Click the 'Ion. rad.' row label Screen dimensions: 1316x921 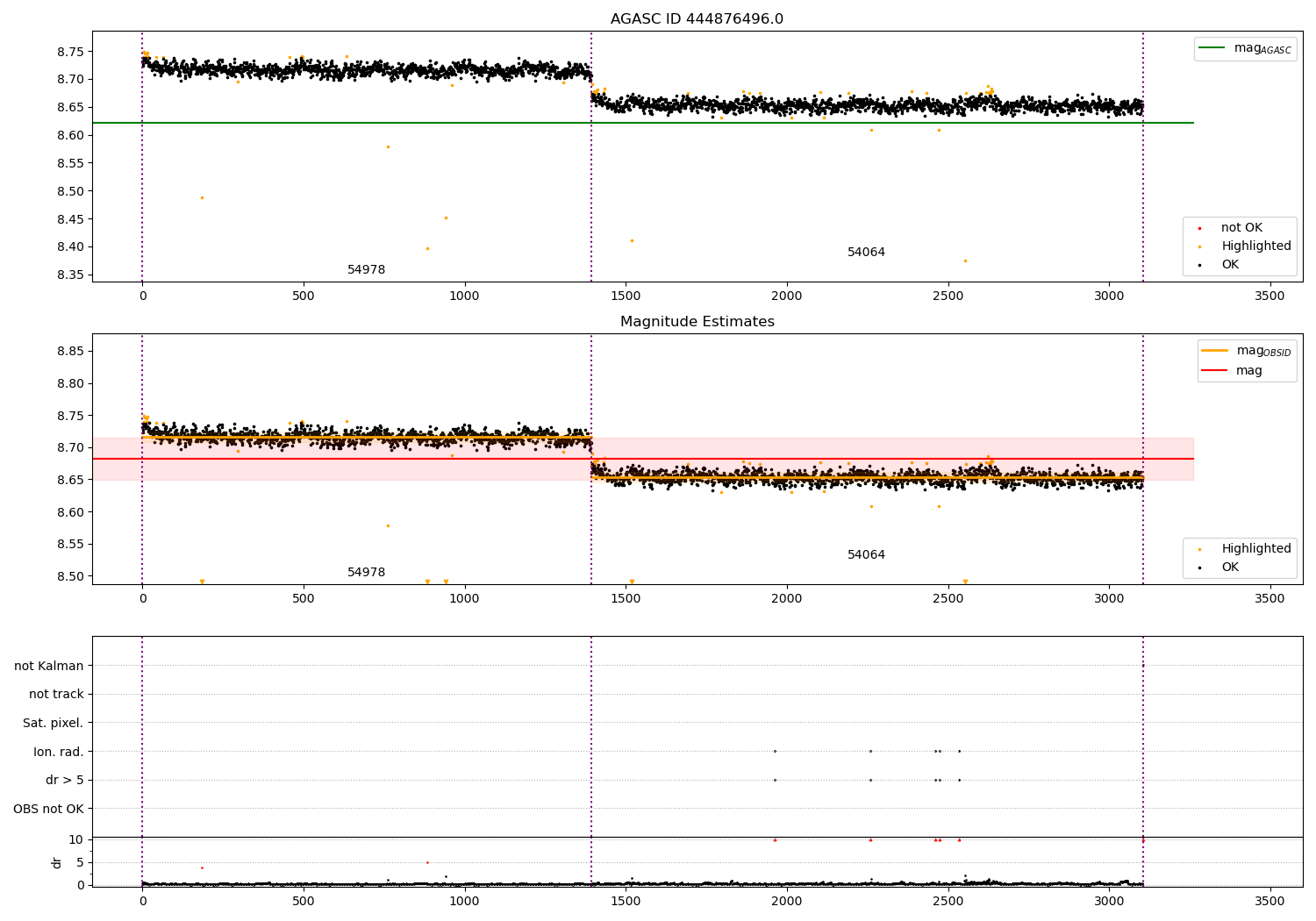click(59, 752)
